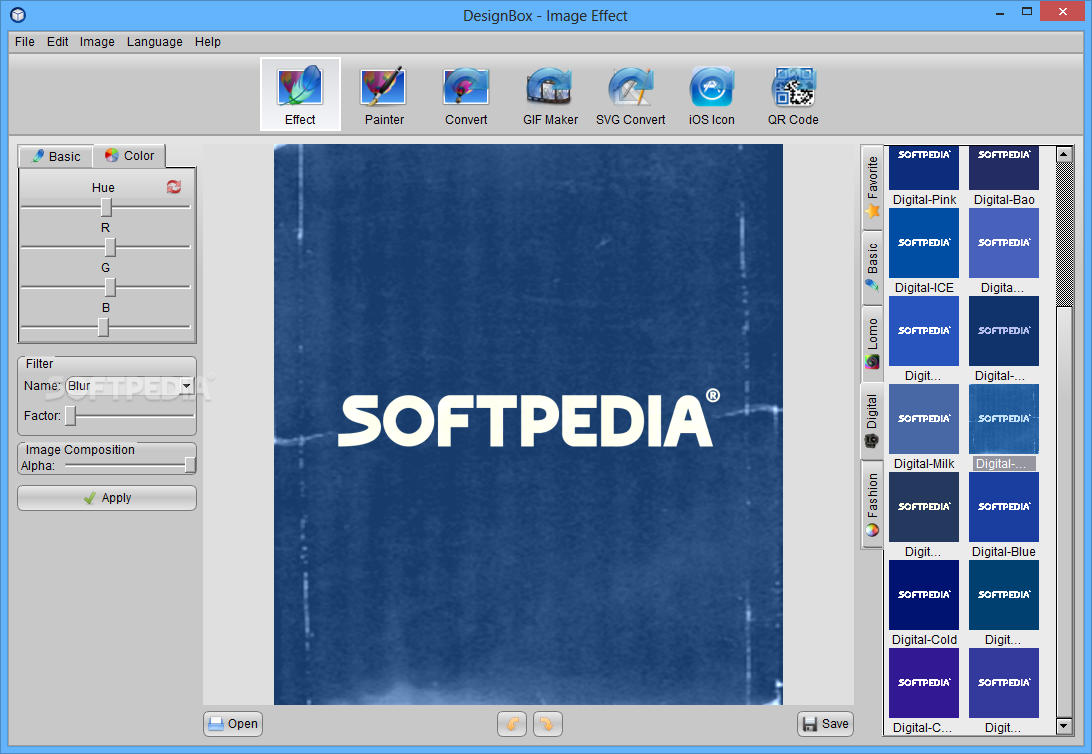Select the Digital-ICE effect thumbnail
The image size is (1092, 754).
click(923, 243)
